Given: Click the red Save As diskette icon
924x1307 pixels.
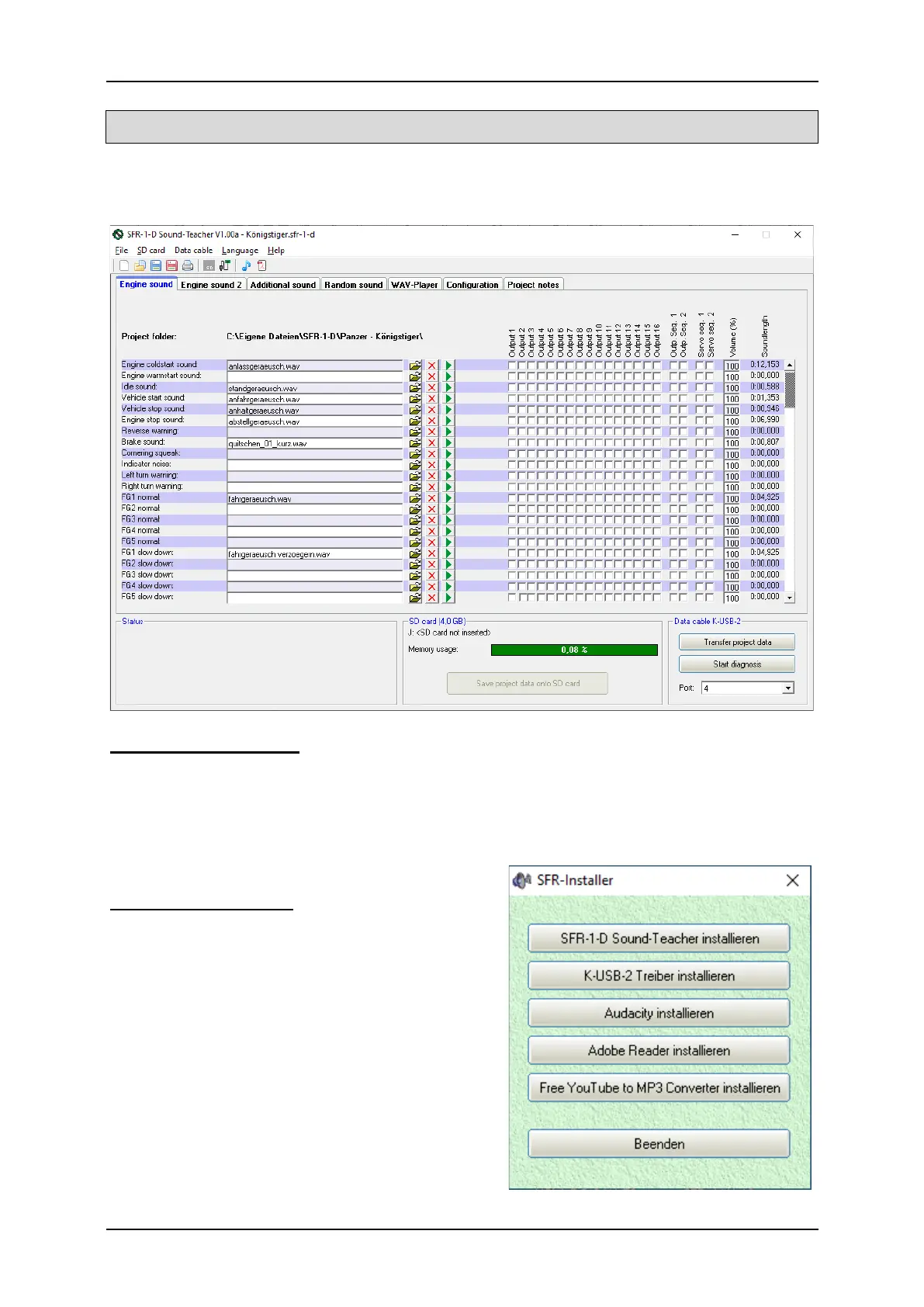Looking at the screenshot, I should (171, 265).
